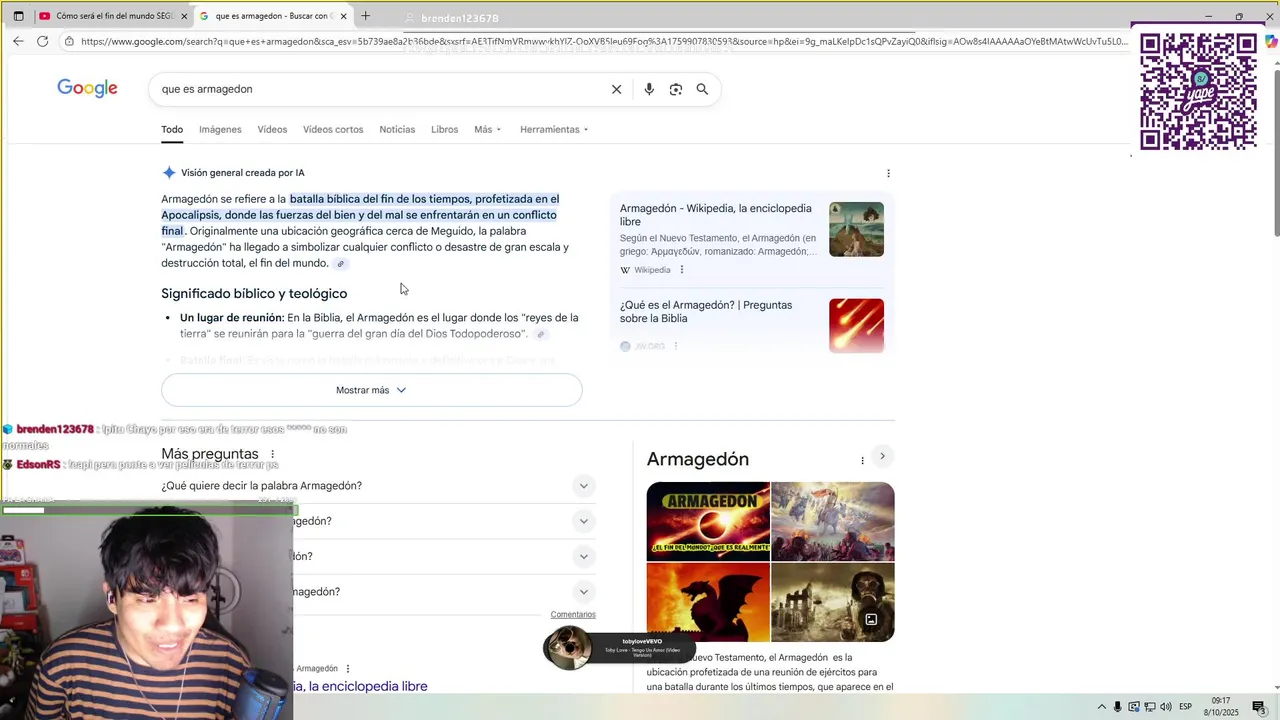Open the Wikipedia card painting thumbnail
This screenshot has height=720, width=1280.
click(x=856, y=229)
